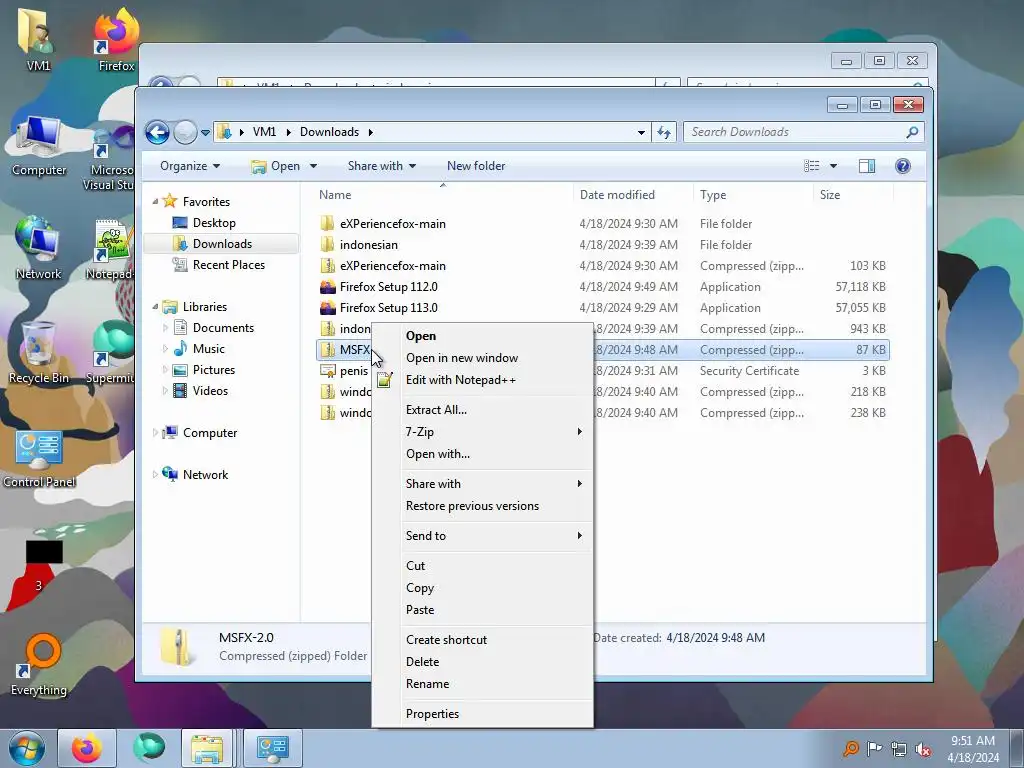
Task: Click the network tray icon
Action: pos(899,749)
